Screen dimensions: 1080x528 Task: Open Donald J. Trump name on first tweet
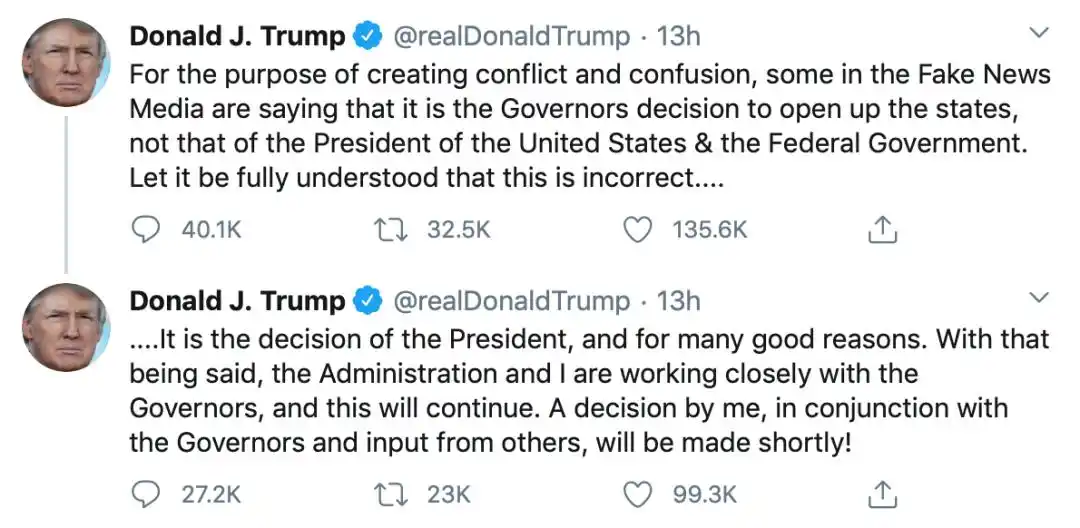[237, 37]
